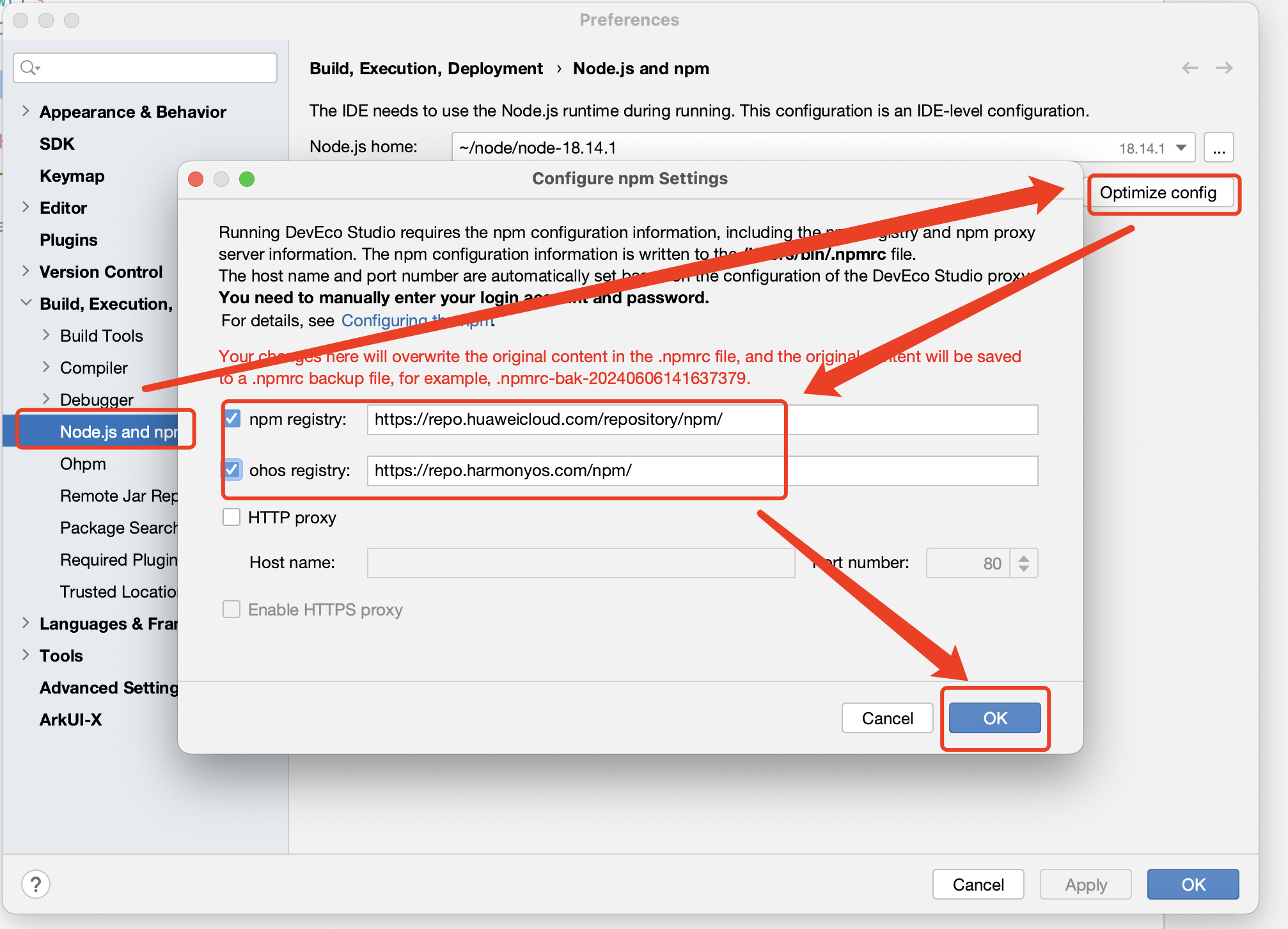This screenshot has height=929, width=1288.
Task: Click the Optimize config button
Action: click(x=1158, y=193)
